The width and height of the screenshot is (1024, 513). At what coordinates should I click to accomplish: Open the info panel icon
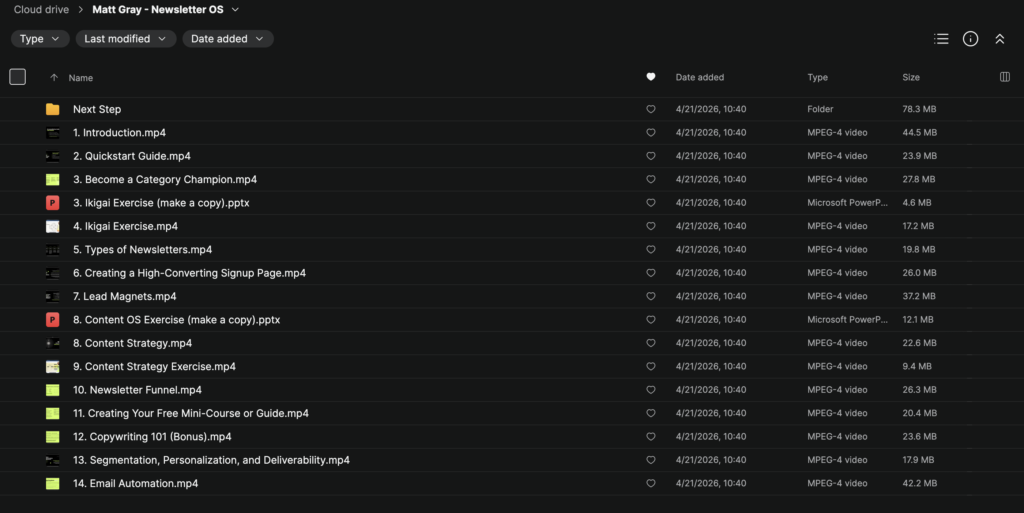pyautogui.click(x=970, y=39)
